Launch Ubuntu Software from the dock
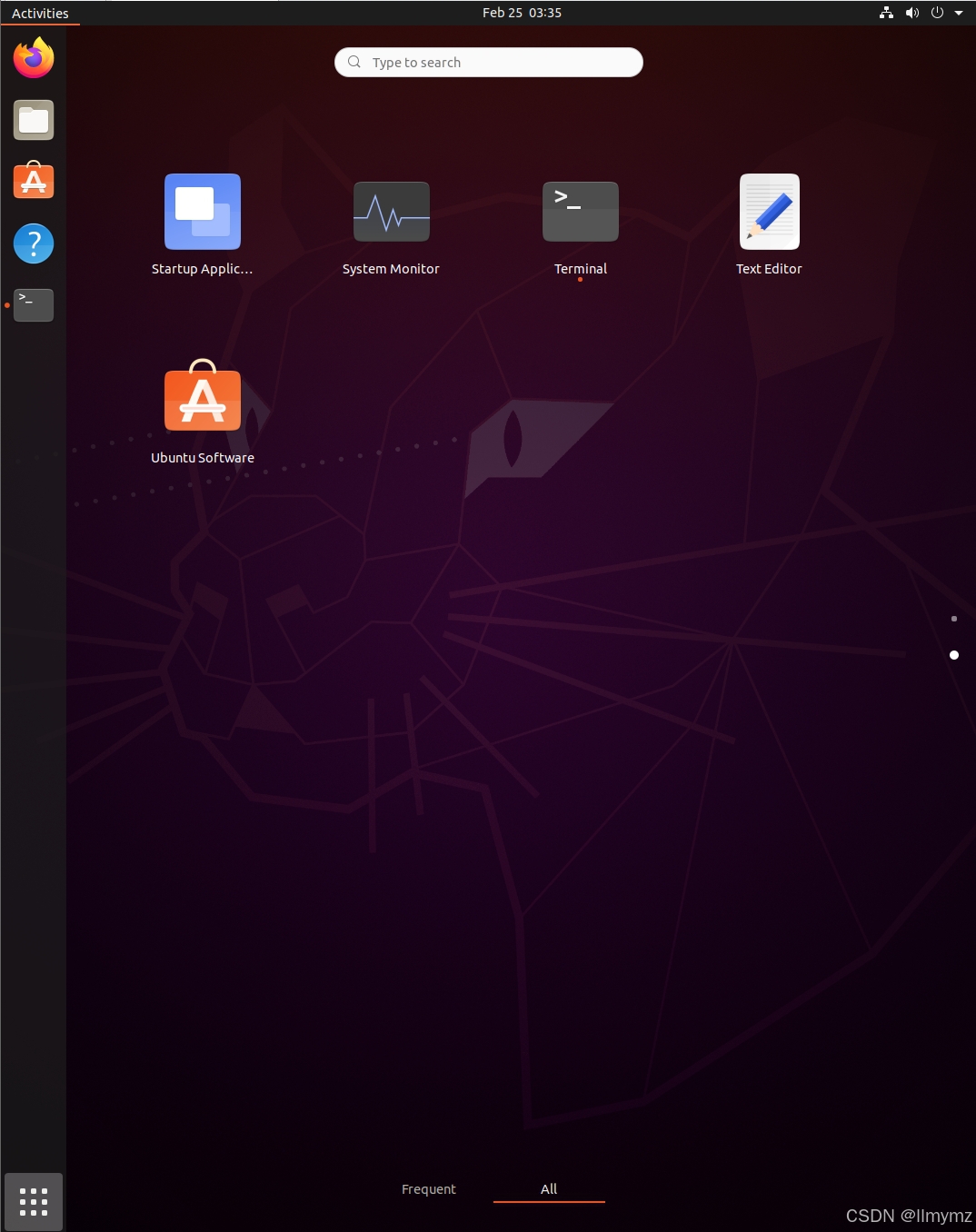This screenshot has width=976, height=1232. pos(34,181)
